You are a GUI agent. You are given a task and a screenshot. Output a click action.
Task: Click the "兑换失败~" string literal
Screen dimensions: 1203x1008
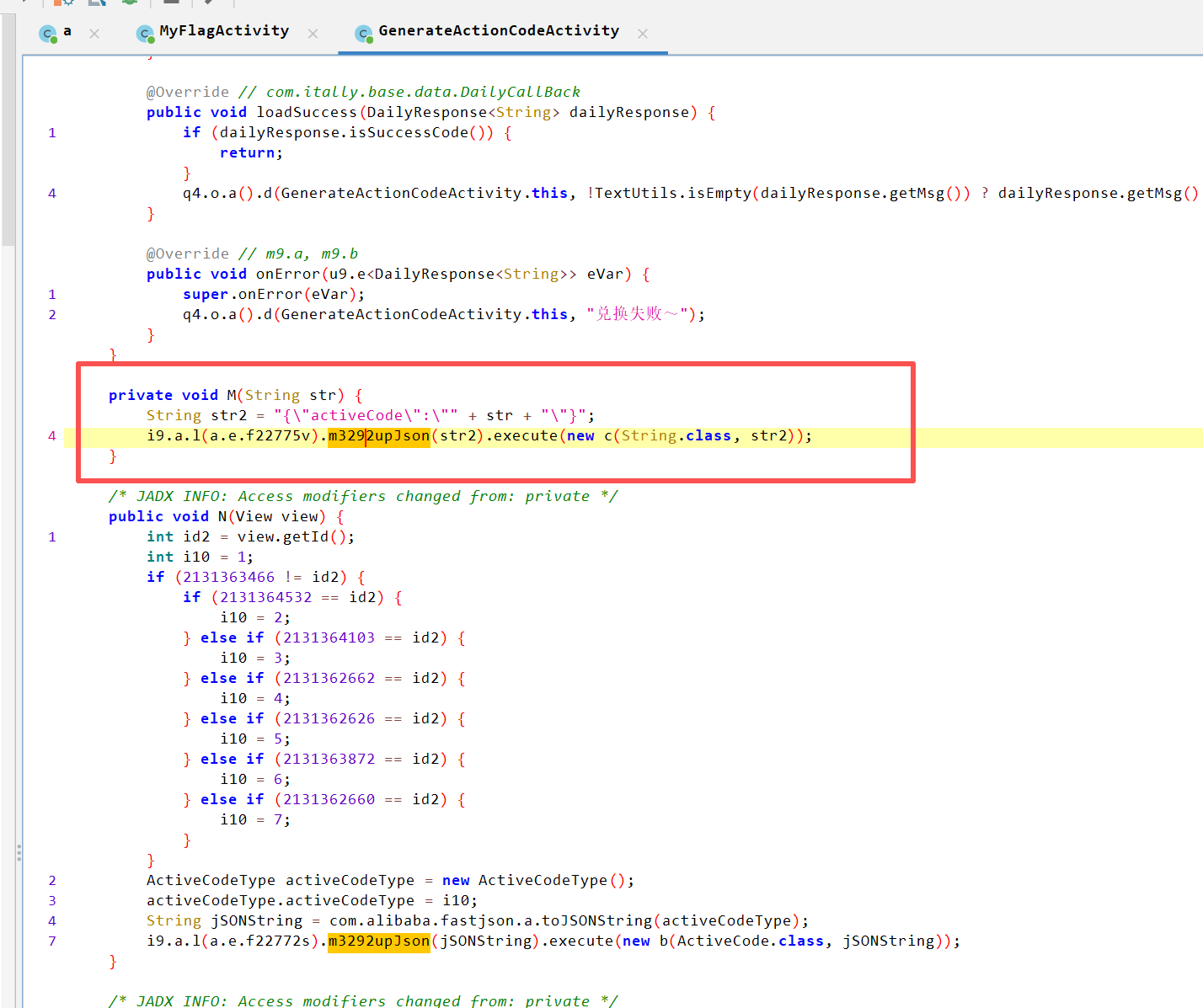pyautogui.click(x=638, y=315)
